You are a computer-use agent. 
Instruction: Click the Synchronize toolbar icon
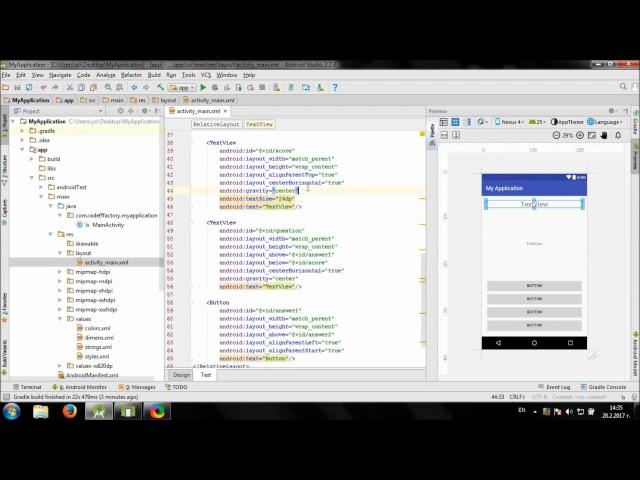(x=29, y=87)
